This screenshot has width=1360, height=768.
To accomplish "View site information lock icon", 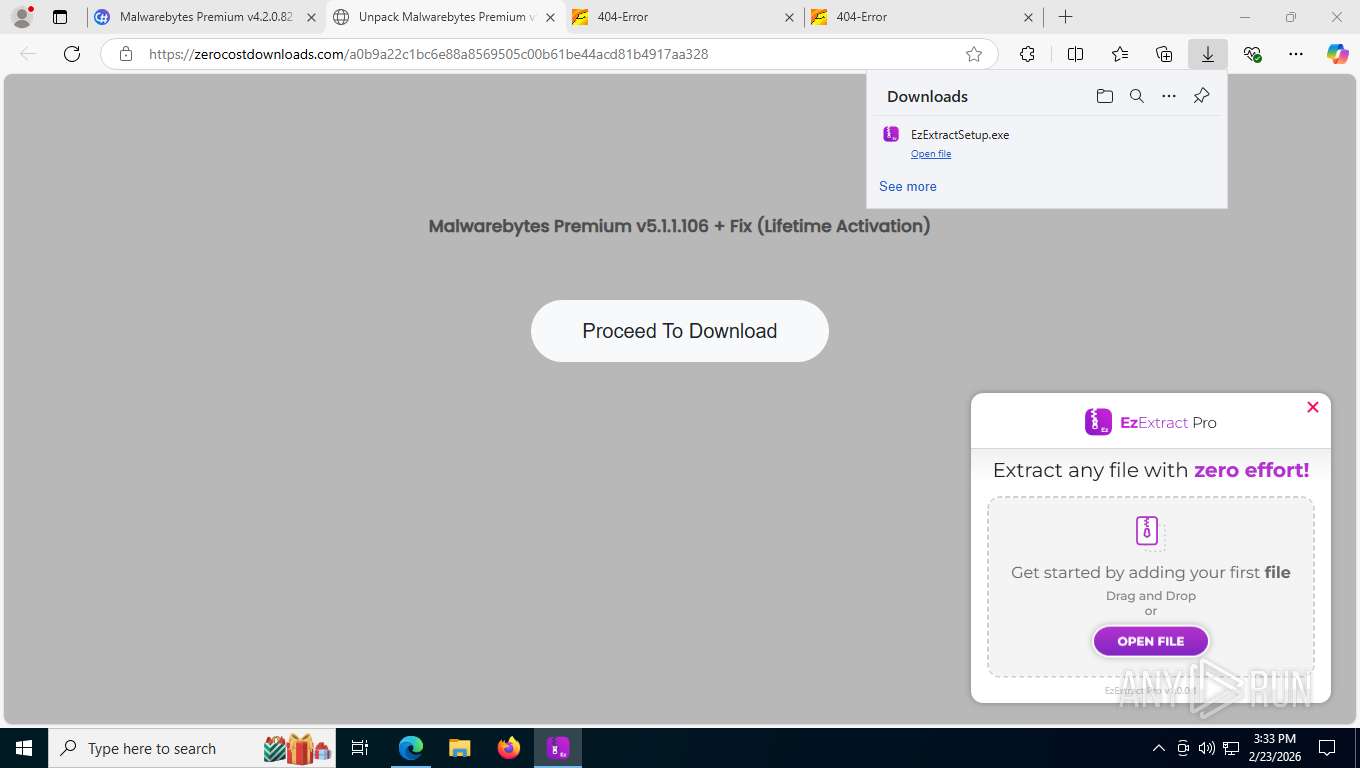I will [126, 54].
